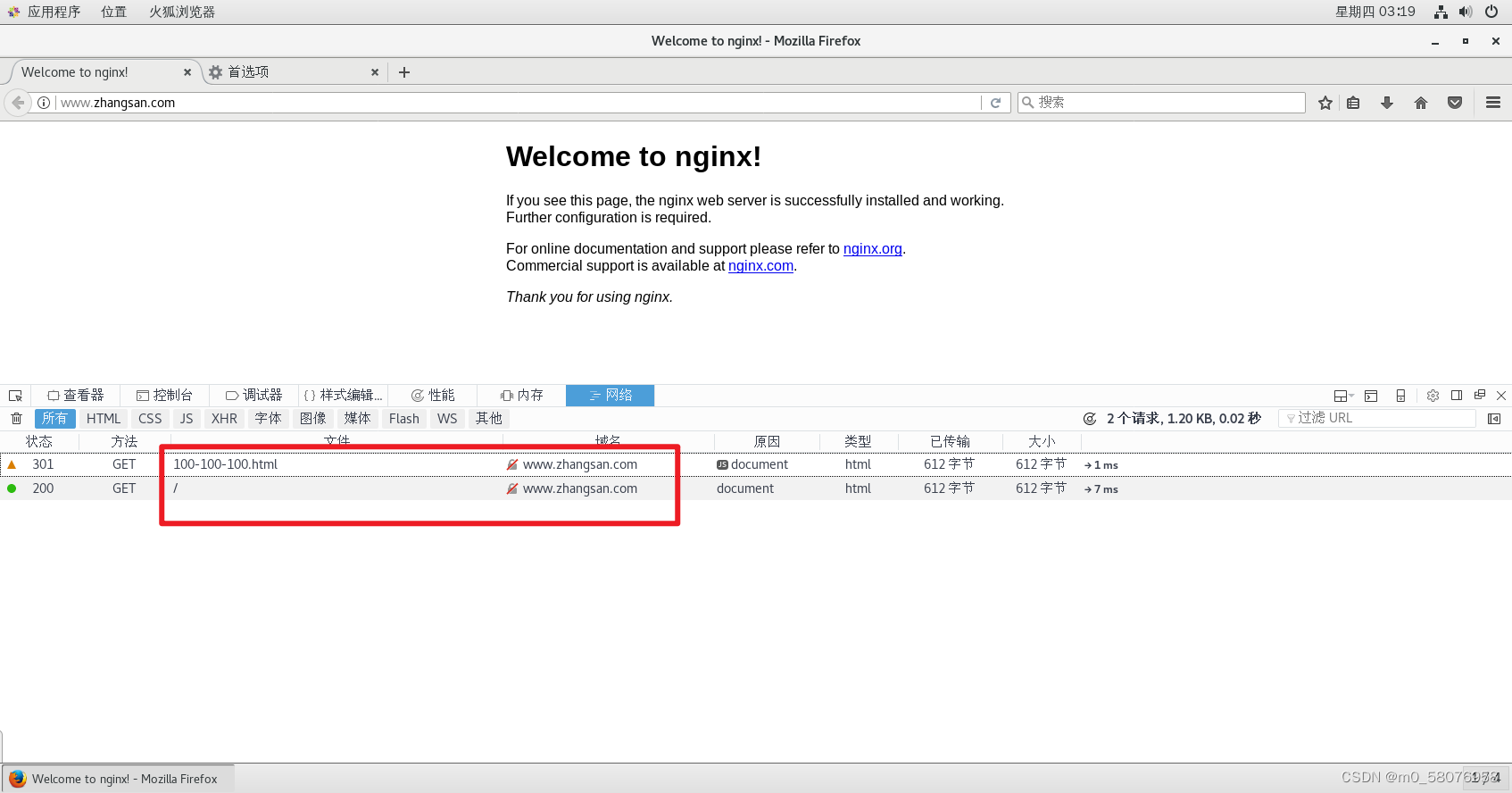Click the address bar showing www.zhangsan.com

[x=518, y=103]
